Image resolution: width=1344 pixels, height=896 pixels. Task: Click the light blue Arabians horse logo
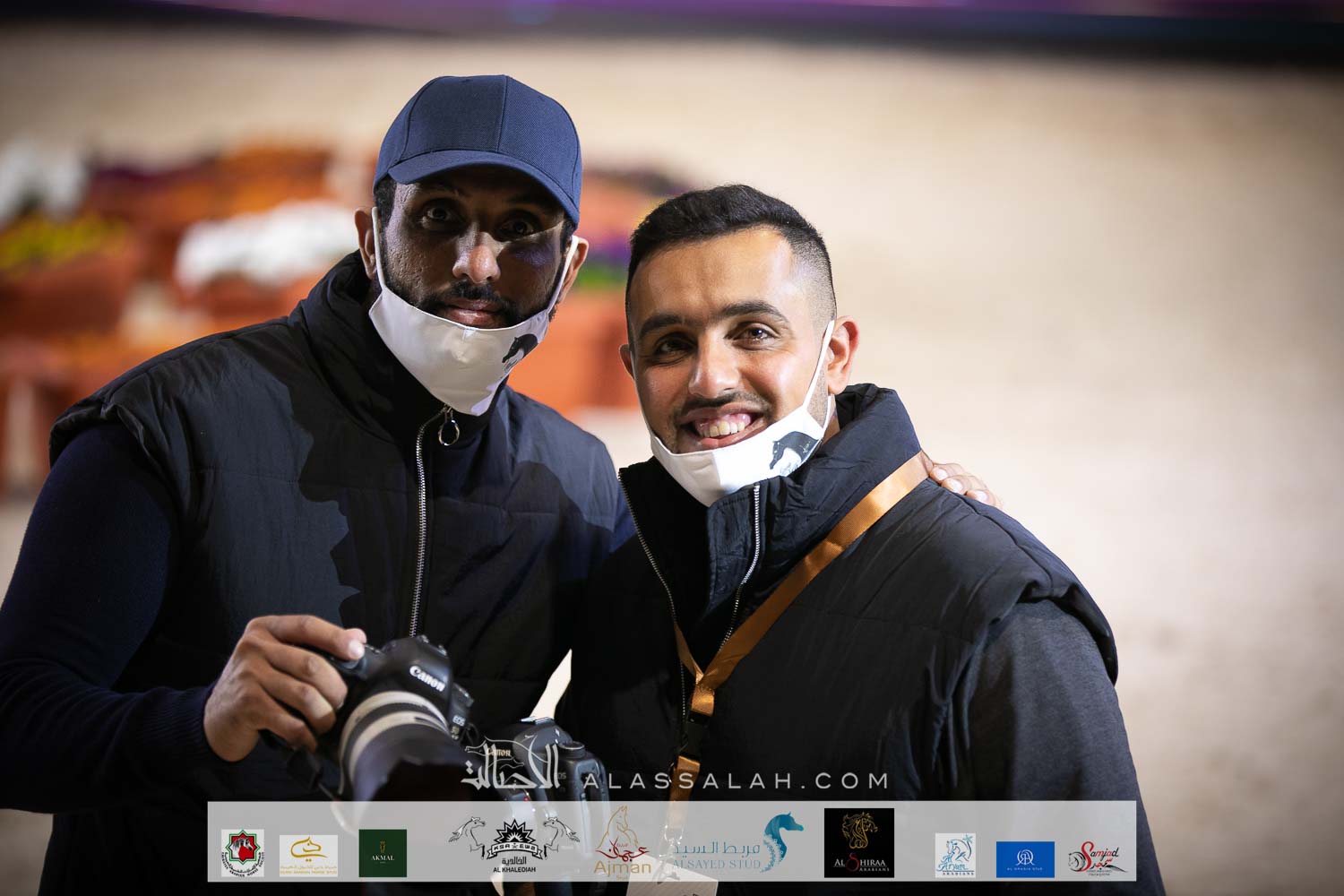(955, 855)
